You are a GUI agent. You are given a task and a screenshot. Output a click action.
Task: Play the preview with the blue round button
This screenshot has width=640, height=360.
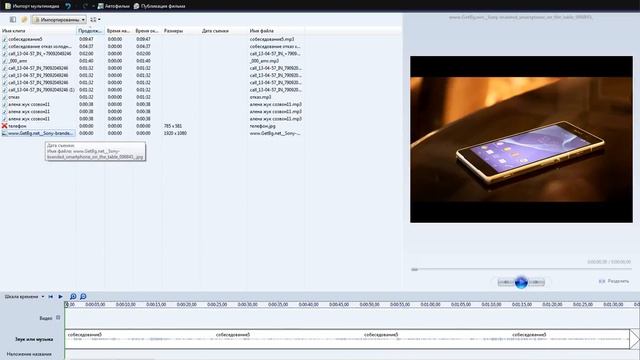tap(521, 282)
